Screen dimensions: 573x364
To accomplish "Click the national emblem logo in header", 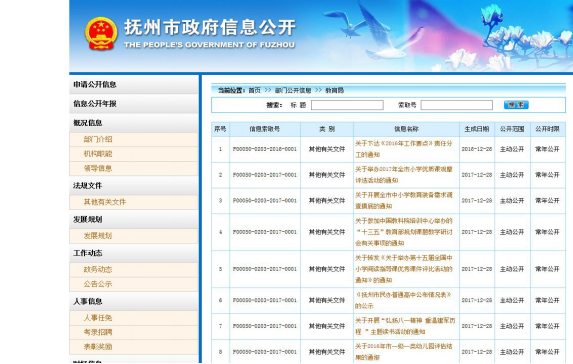I will (x=101, y=34).
